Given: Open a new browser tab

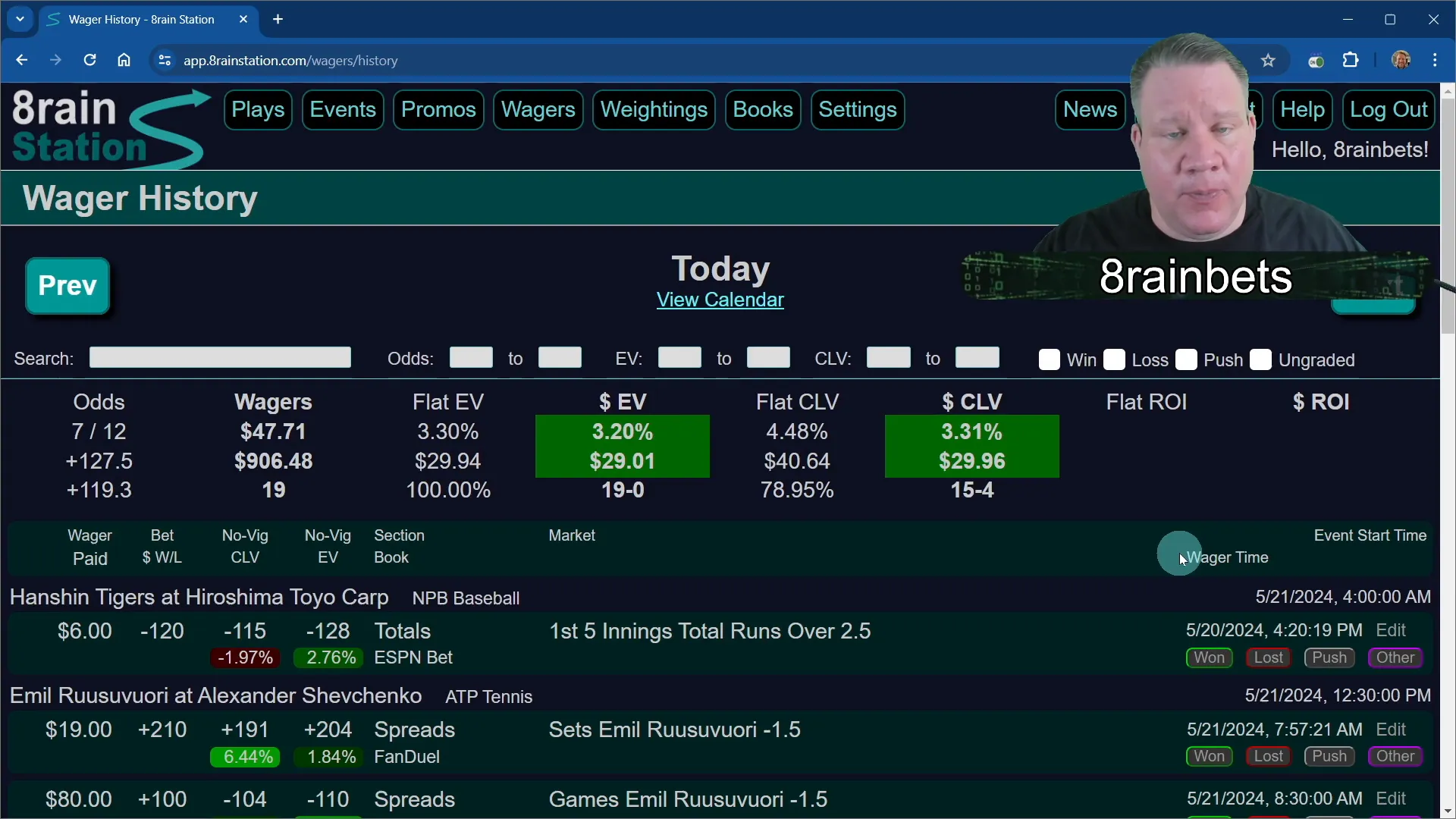Looking at the screenshot, I should click(x=278, y=20).
